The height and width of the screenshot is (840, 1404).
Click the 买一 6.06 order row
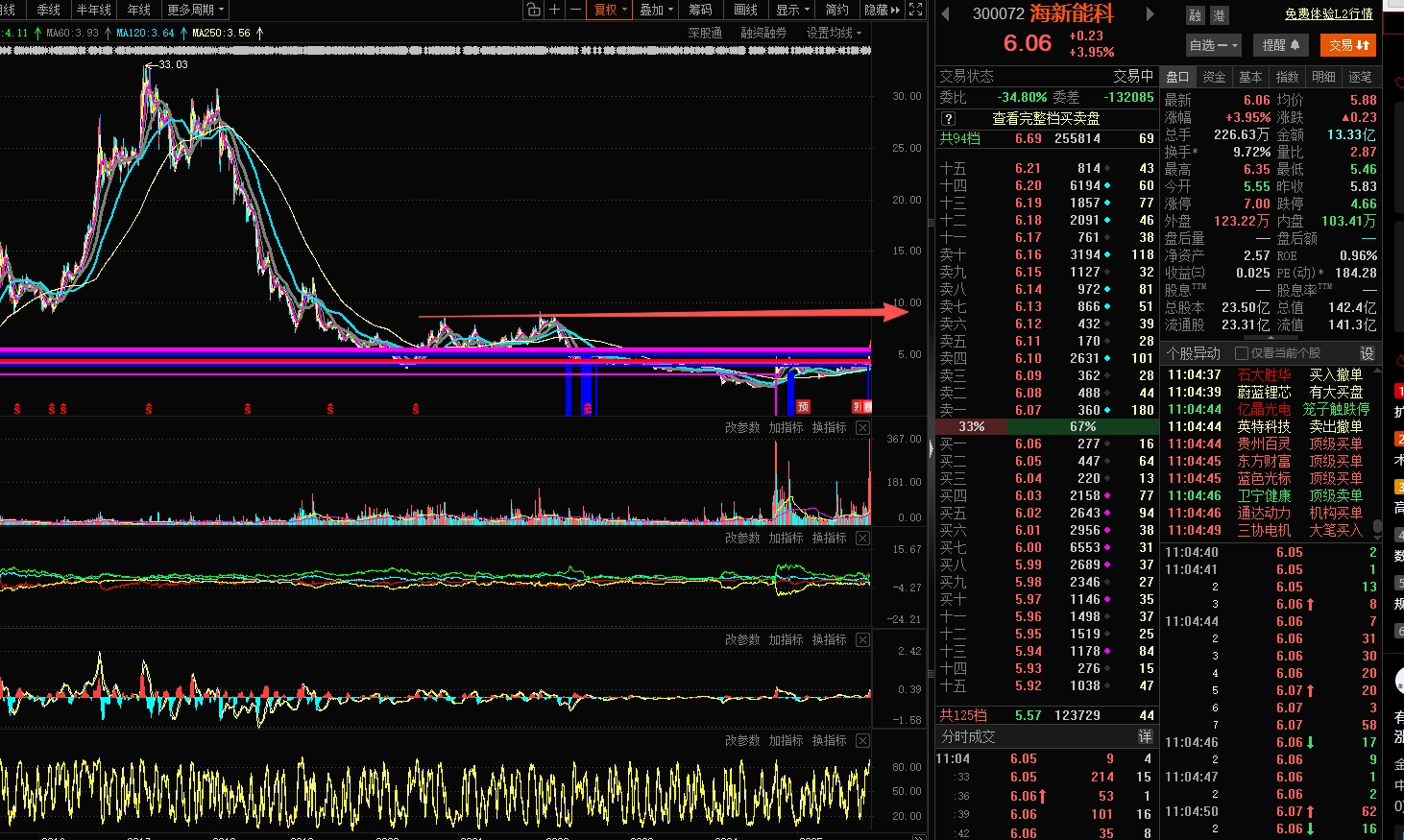pyautogui.click(x=1047, y=444)
